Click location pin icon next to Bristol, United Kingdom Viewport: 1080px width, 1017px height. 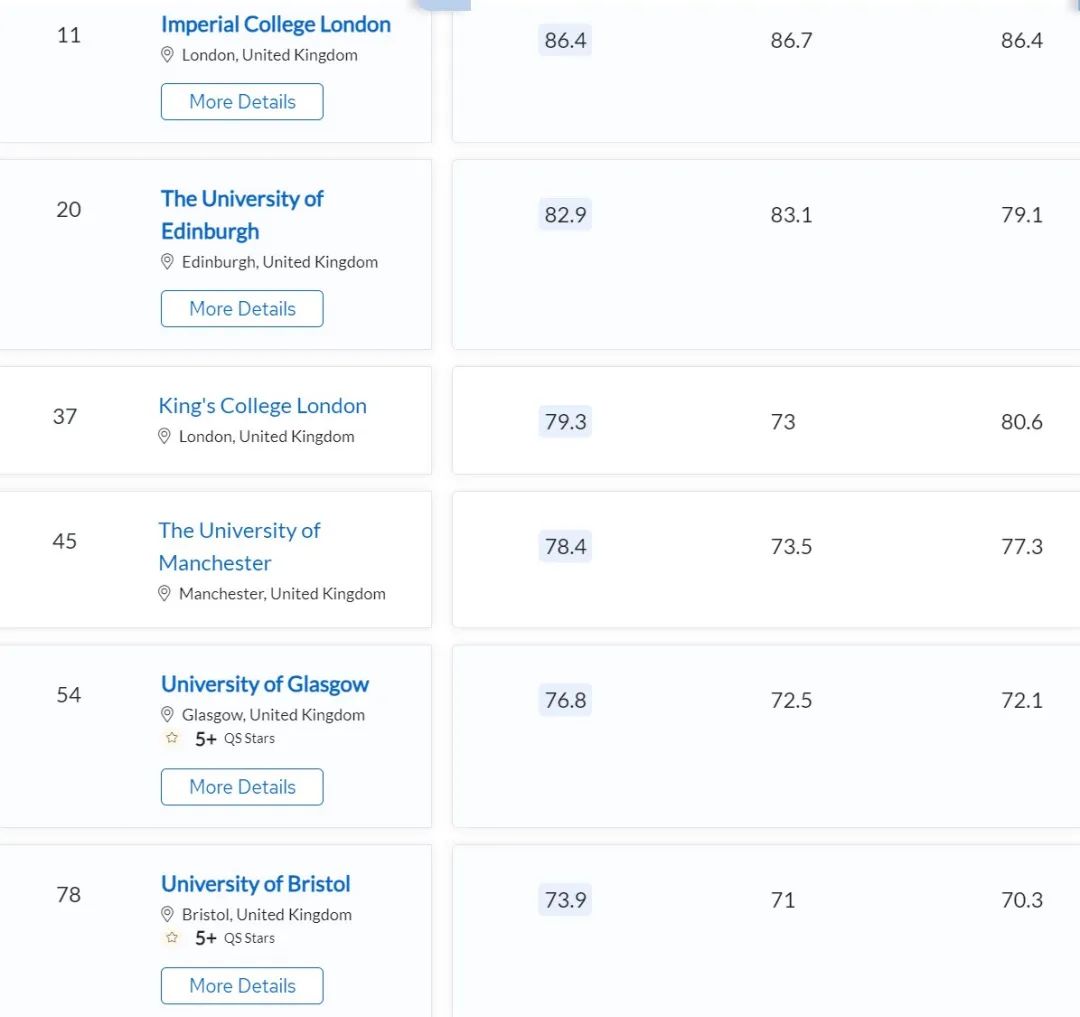tap(168, 914)
